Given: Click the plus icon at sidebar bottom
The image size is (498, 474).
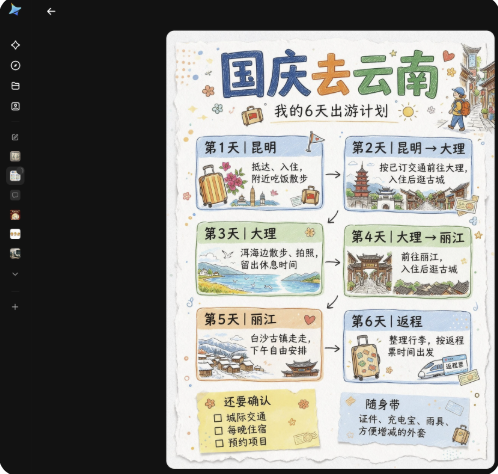Looking at the screenshot, I should click(x=15, y=307).
